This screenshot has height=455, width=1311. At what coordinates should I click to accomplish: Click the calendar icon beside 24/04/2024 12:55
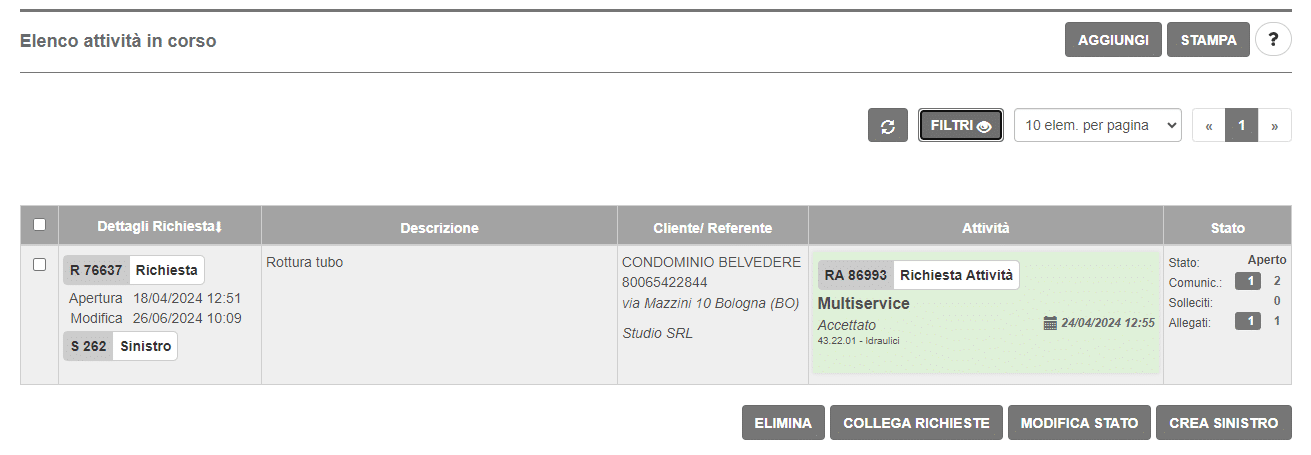[1050, 323]
